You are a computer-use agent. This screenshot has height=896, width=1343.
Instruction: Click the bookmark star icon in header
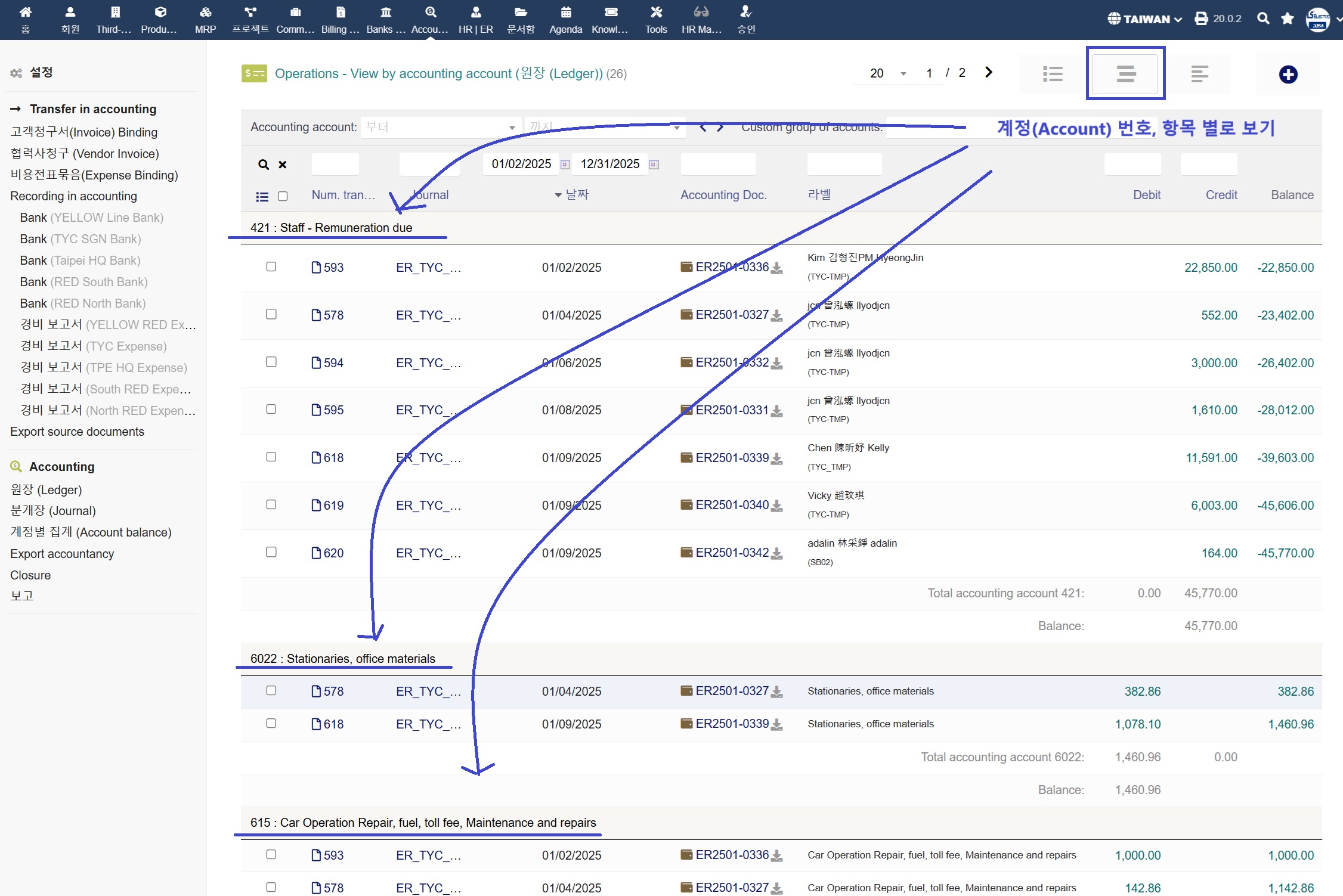pyautogui.click(x=1288, y=18)
